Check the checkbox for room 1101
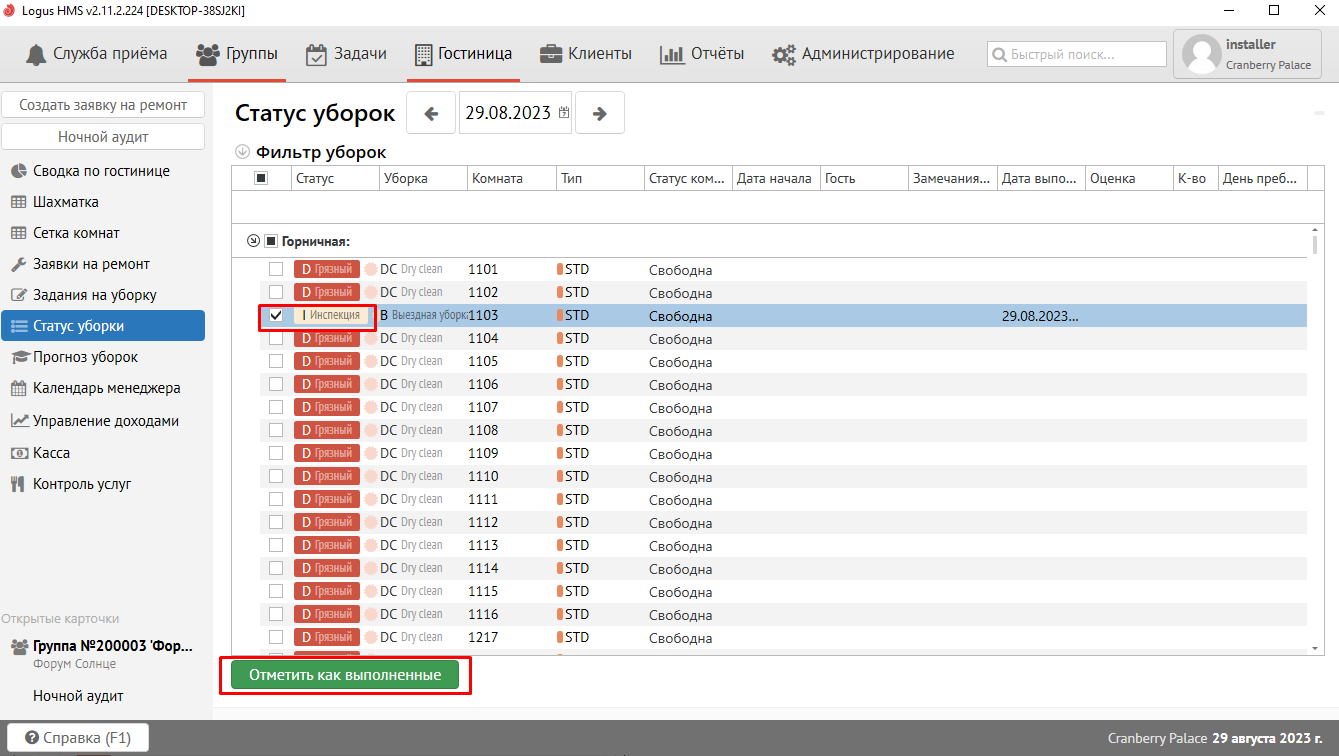This screenshot has width=1339, height=756. tap(276, 269)
